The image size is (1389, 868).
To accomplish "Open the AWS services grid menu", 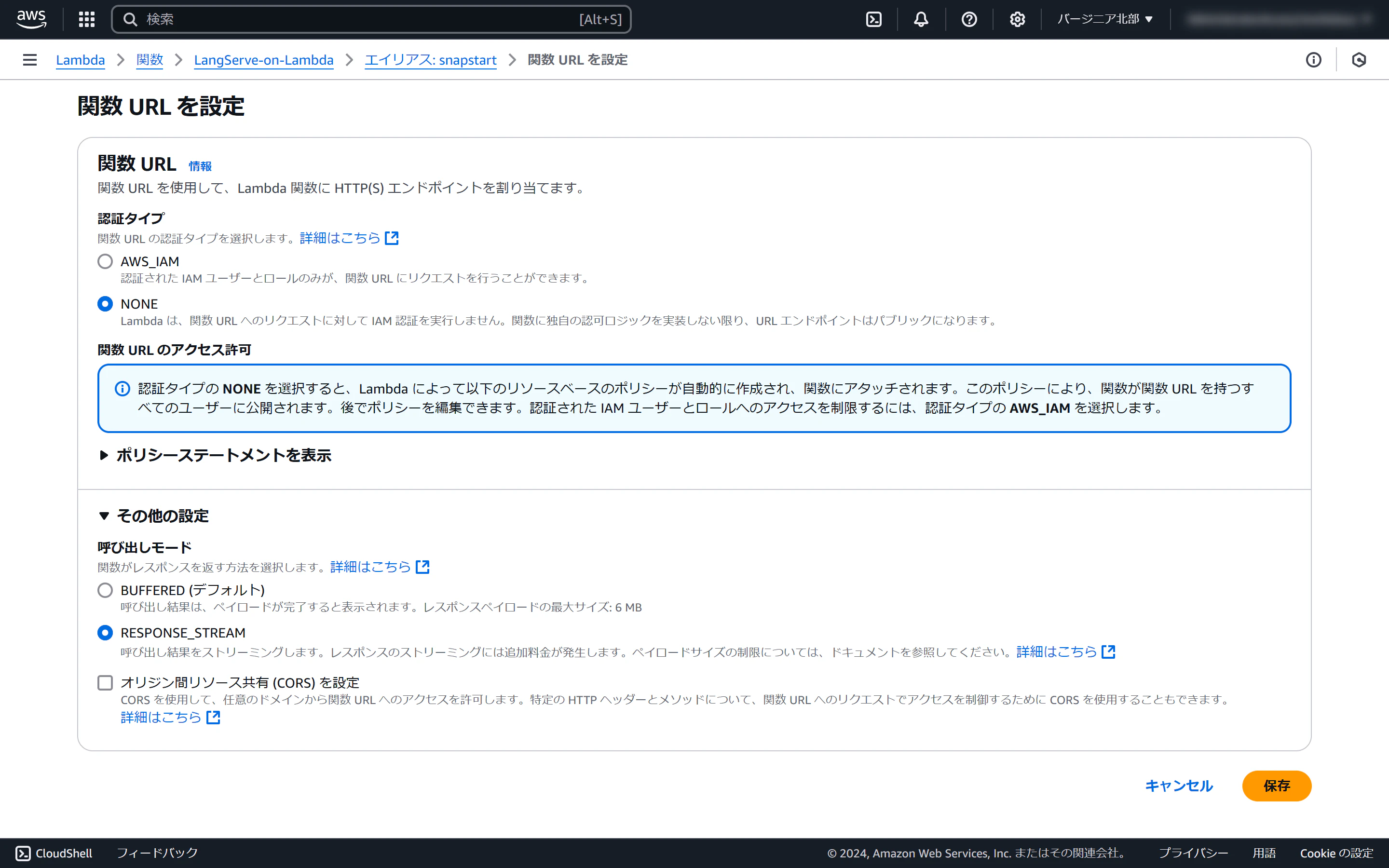I will pyautogui.click(x=87, y=19).
